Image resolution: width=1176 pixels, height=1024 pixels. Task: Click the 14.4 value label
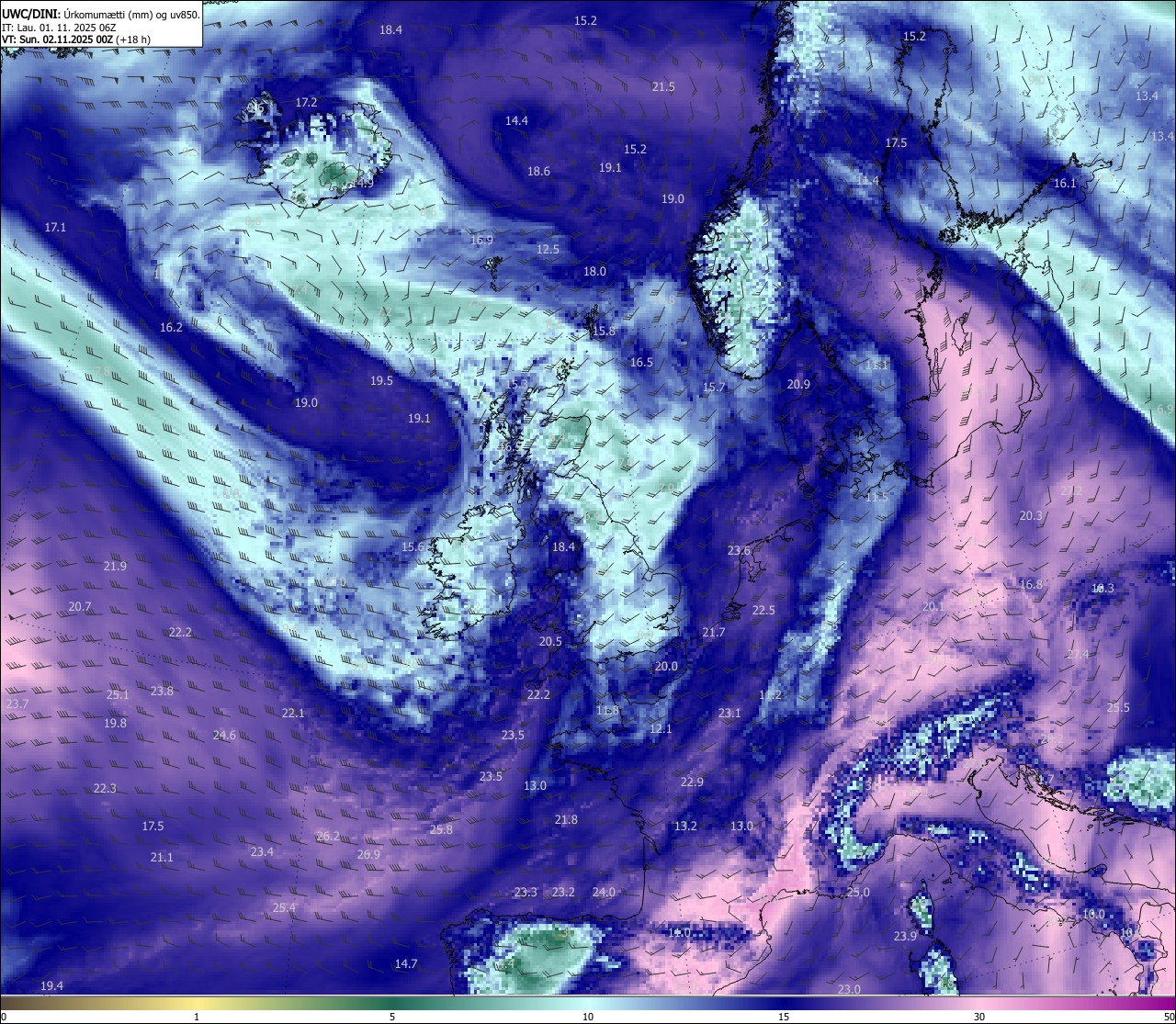pyautogui.click(x=516, y=120)
